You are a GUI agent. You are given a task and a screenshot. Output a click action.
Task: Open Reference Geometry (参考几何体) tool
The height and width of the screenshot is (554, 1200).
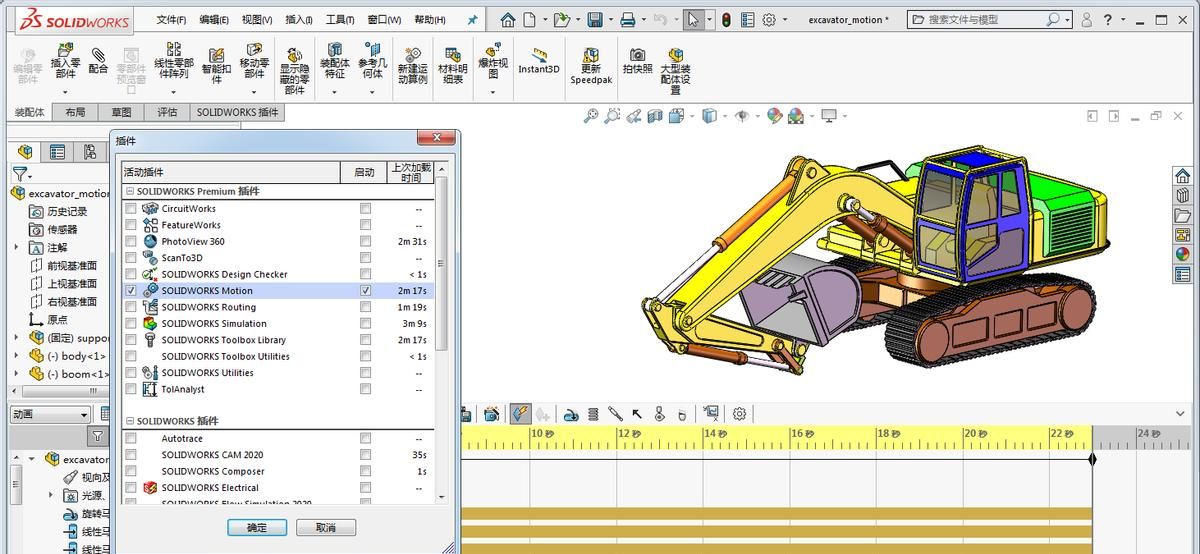pyautogui.click(x=372, y=61)
